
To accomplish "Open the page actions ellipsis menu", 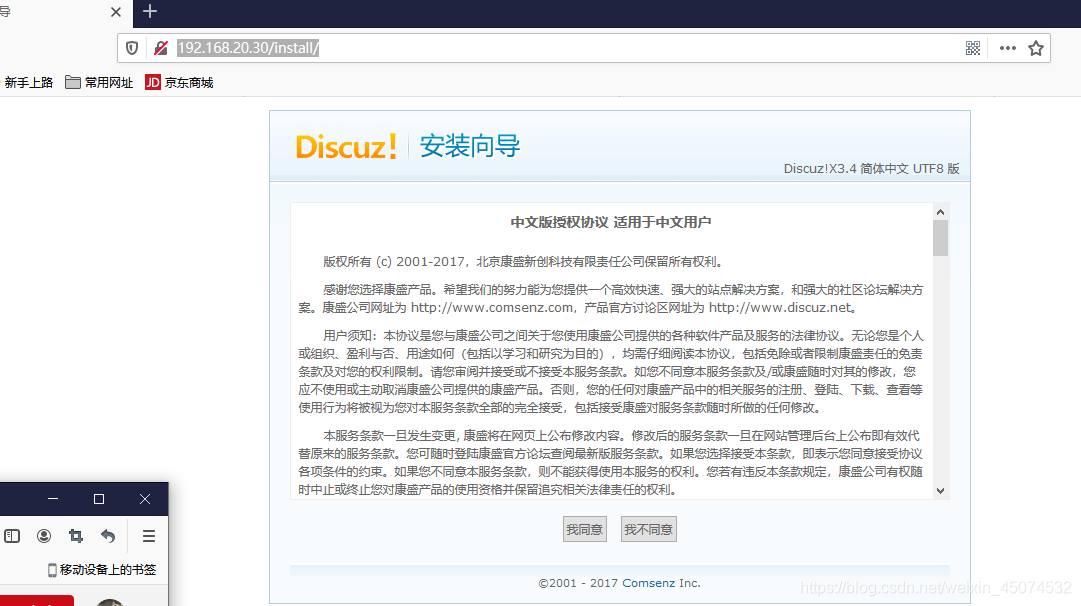I will pyautogui.click(x=1006, y=47).
